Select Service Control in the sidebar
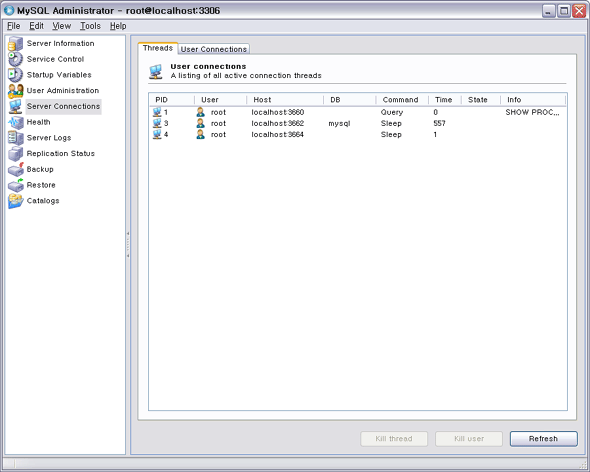Viewport: 590px width, 472px height. (x=55, y=59)
